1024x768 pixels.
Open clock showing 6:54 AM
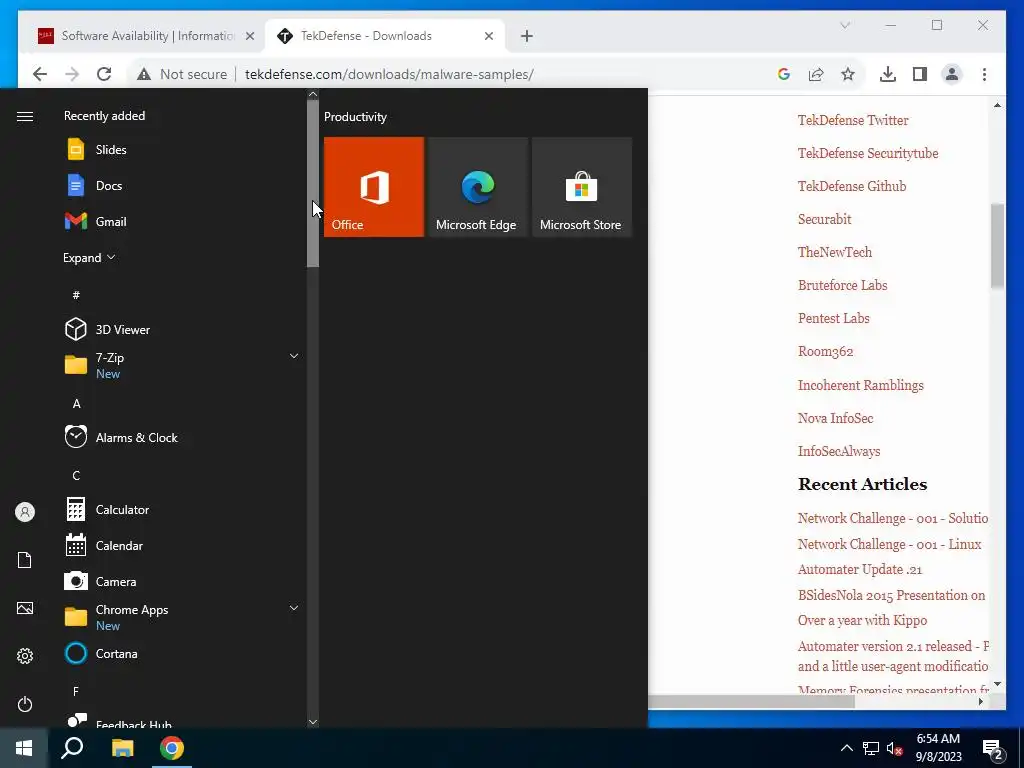[x=938, y=748]
